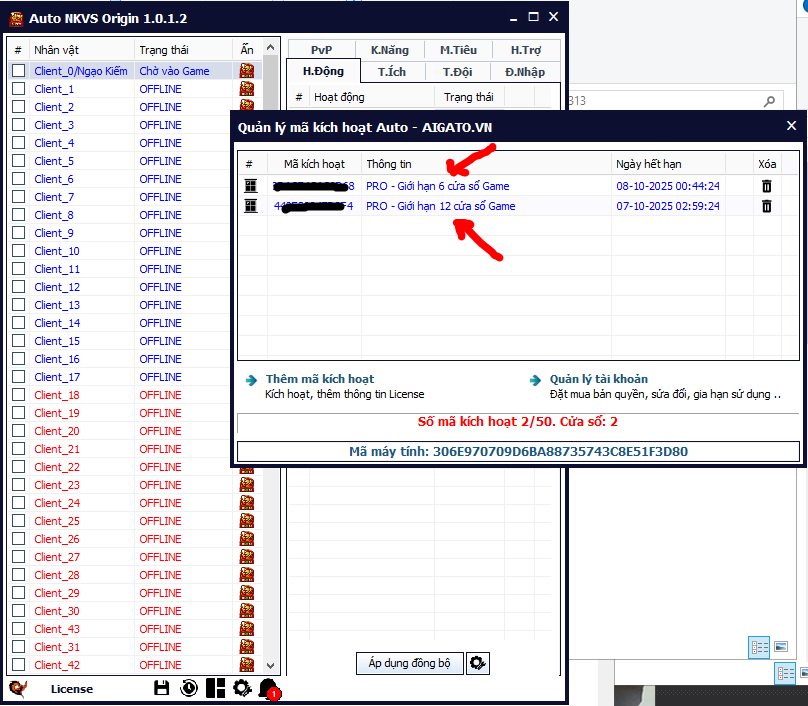The image size is (808, 706).
Task: Click the hide icon for Client_28
Action: point(247,575)
